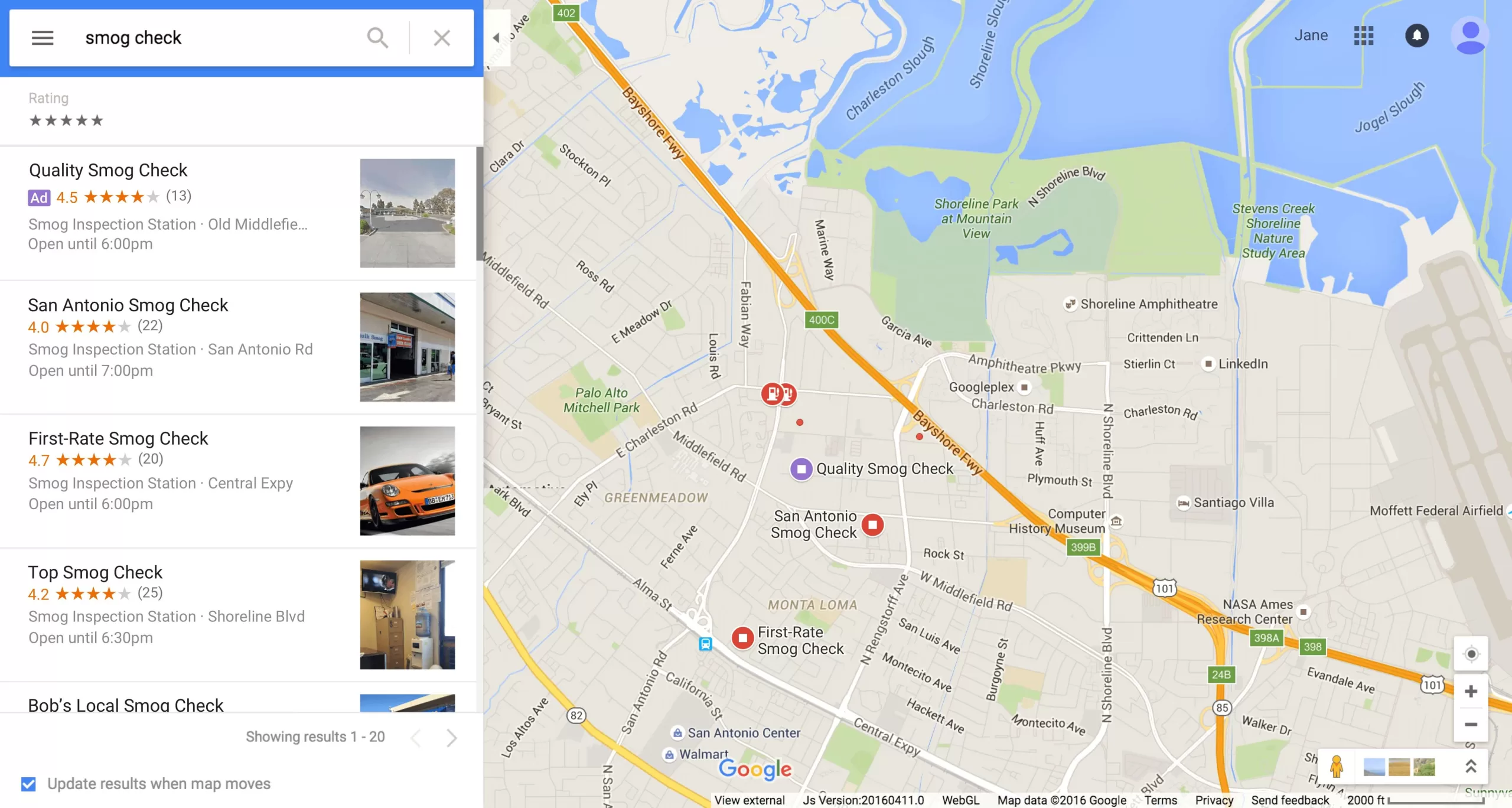Click the search magnifier icon
The width and height of the screenshot is (1512, 808).
point(378,37)
